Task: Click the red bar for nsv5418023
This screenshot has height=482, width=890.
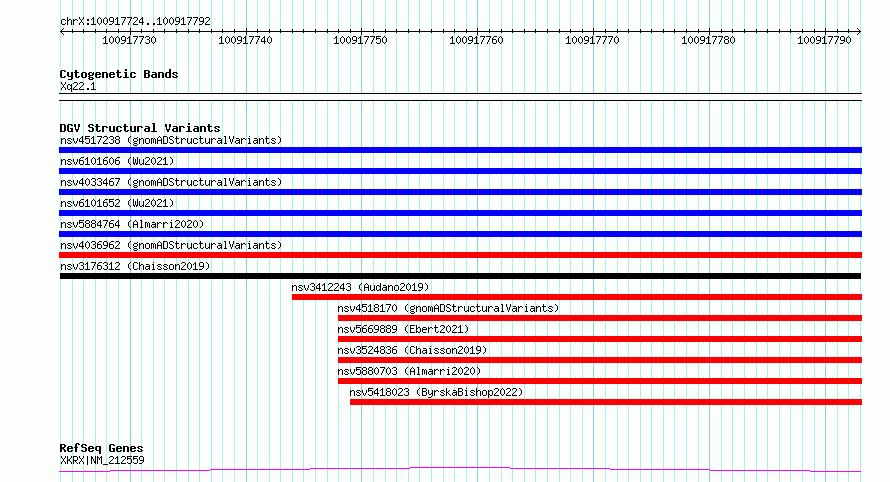Action: [606, 402]
